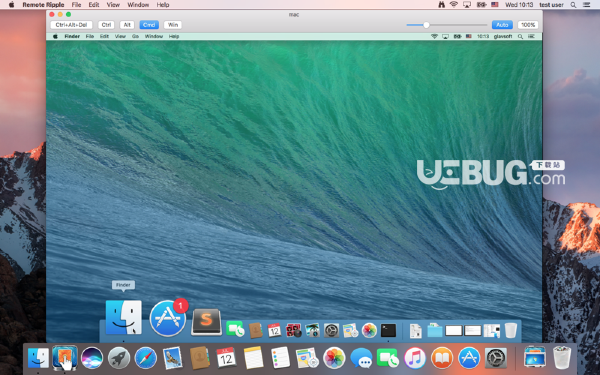Enable Auto scaling mode

(502, 25)
